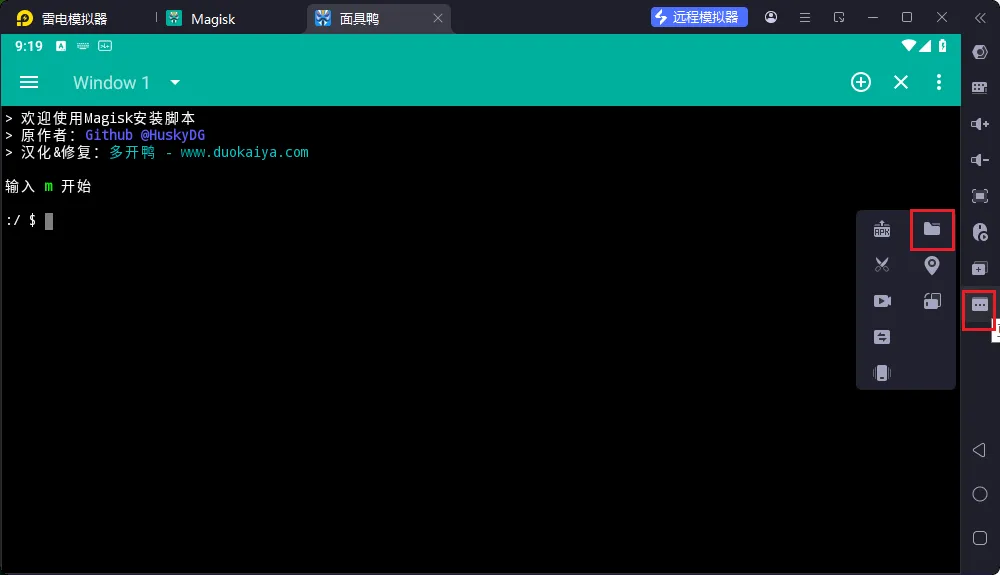Image resolution: width=1000 pixels, height=575 pixels.
Task: Click the APK install icon
Action: 881,229
